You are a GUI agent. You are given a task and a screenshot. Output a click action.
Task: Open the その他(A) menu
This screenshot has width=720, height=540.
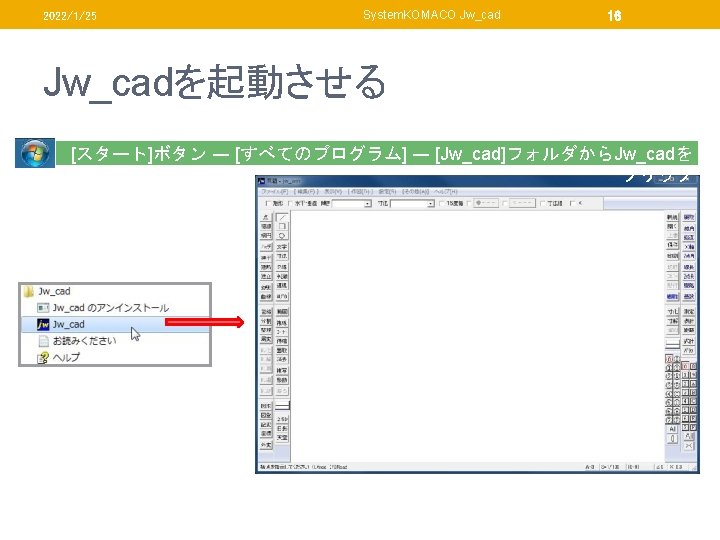[x=416, y=191]
